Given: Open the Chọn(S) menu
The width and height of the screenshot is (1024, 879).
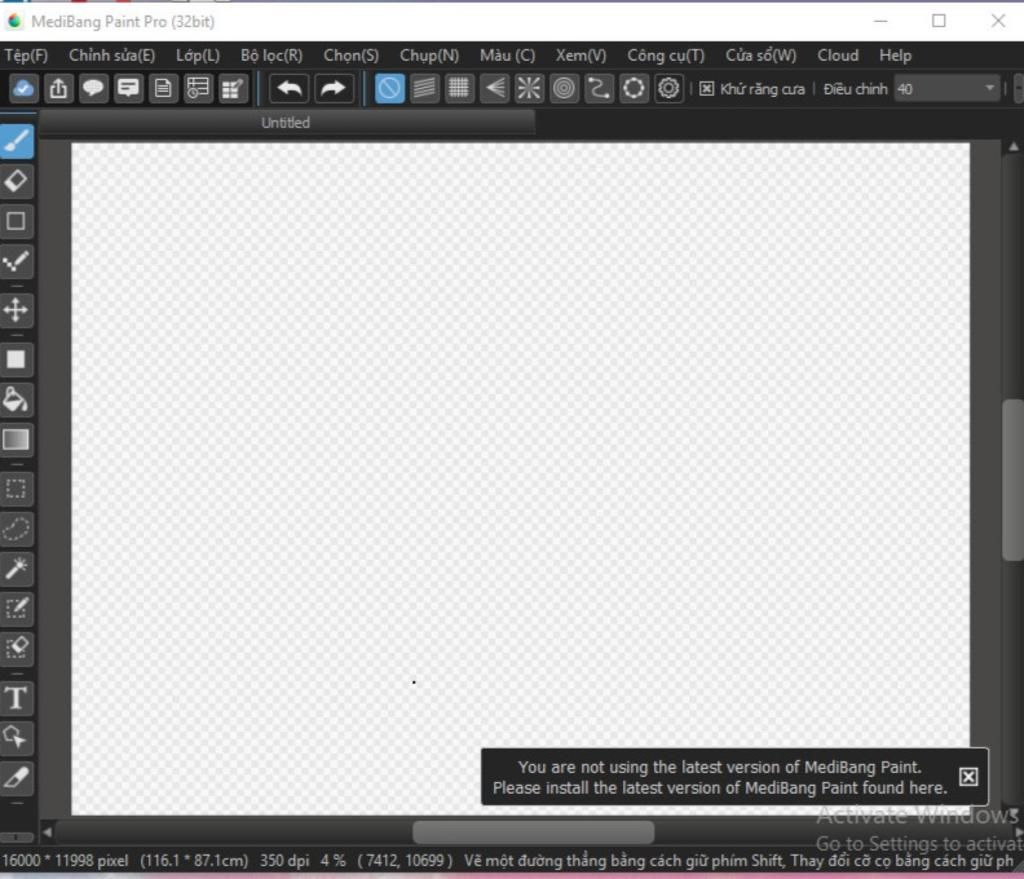Looking at the screenshot, I should tap(351, 56).
